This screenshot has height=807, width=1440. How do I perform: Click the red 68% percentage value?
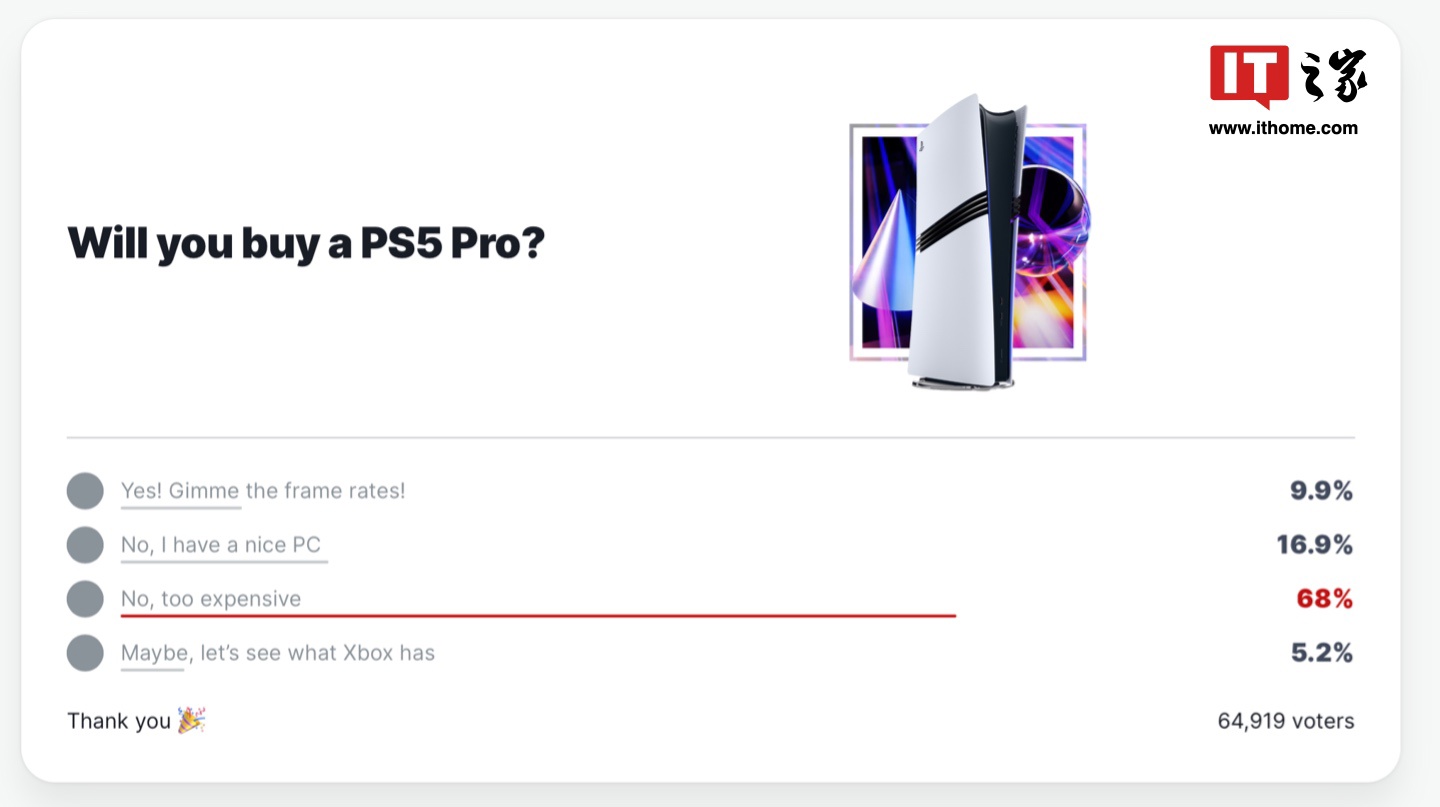tap(1324, 599)
